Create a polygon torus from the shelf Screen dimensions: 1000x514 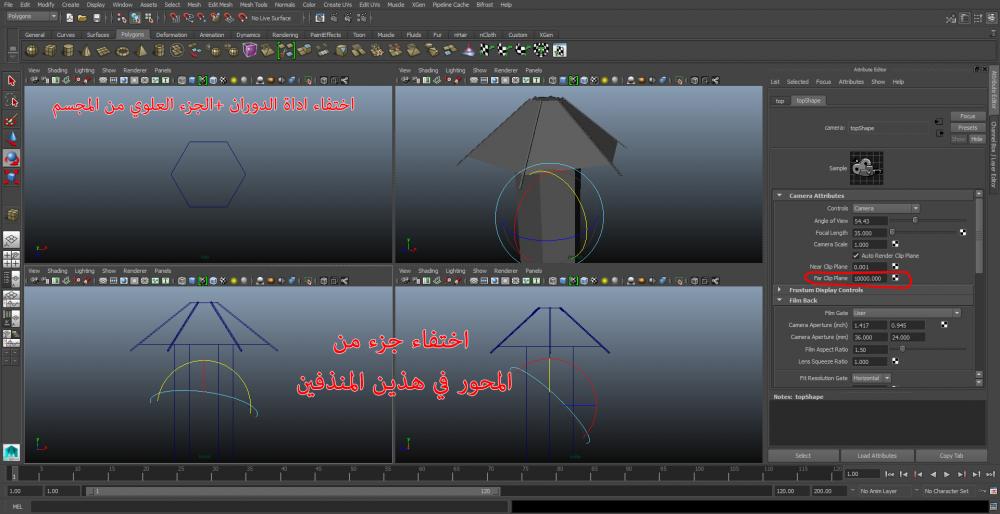coord(122,50)
